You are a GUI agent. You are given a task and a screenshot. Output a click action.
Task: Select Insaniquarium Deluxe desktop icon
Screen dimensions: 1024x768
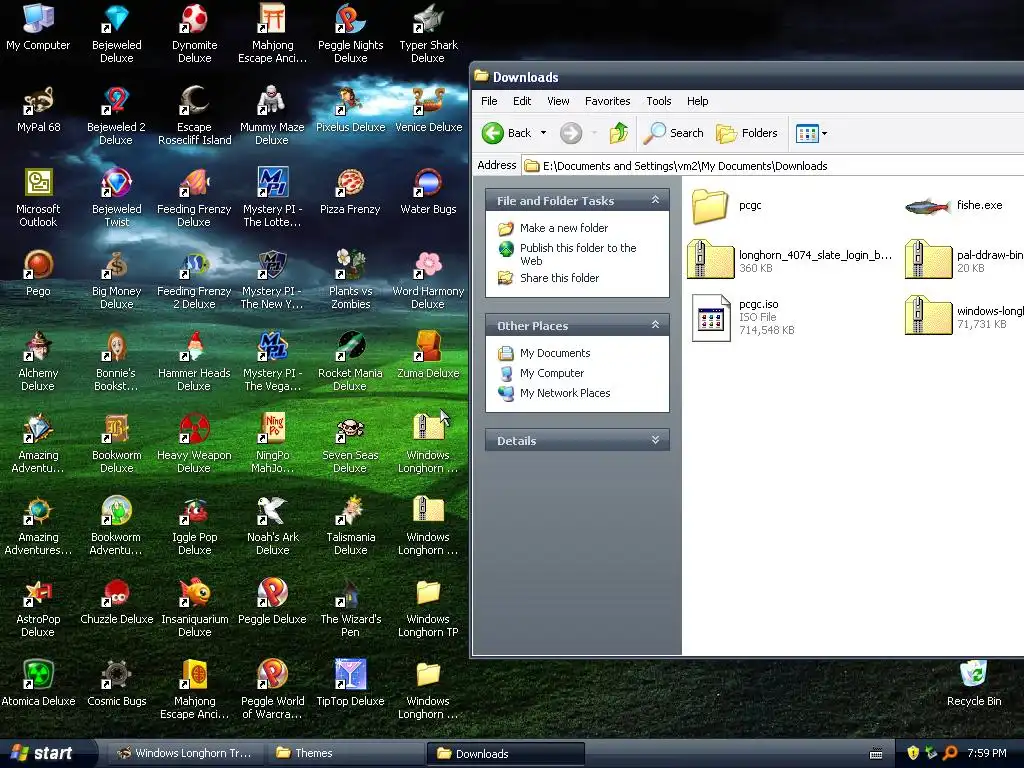195,607
